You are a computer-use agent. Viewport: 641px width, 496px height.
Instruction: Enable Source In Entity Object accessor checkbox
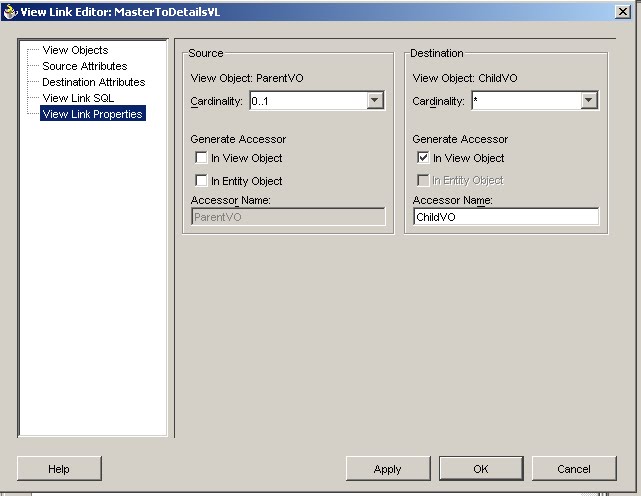pos(201,180)
